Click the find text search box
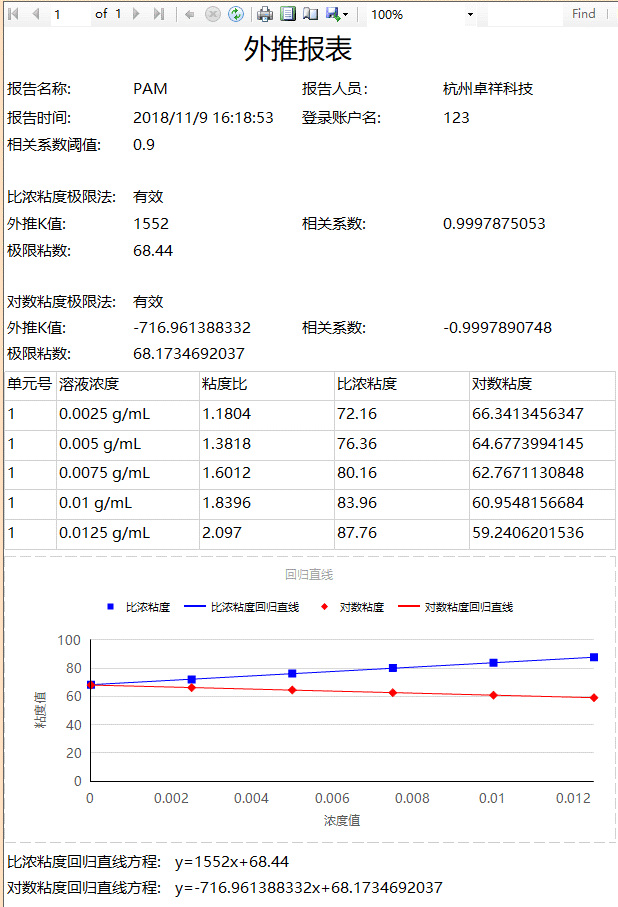The image size is (618, 907). click(x=524, y=14)
